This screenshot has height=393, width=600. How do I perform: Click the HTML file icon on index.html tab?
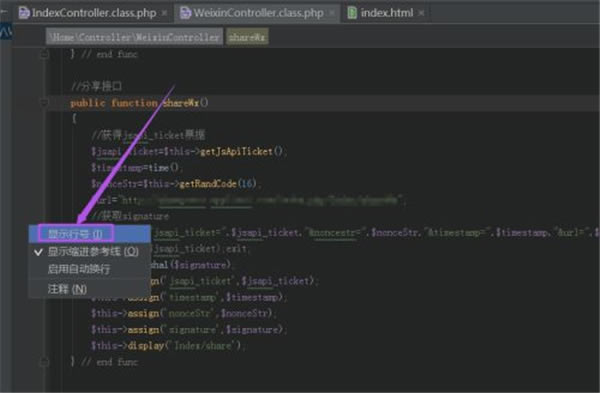[352, 13]
